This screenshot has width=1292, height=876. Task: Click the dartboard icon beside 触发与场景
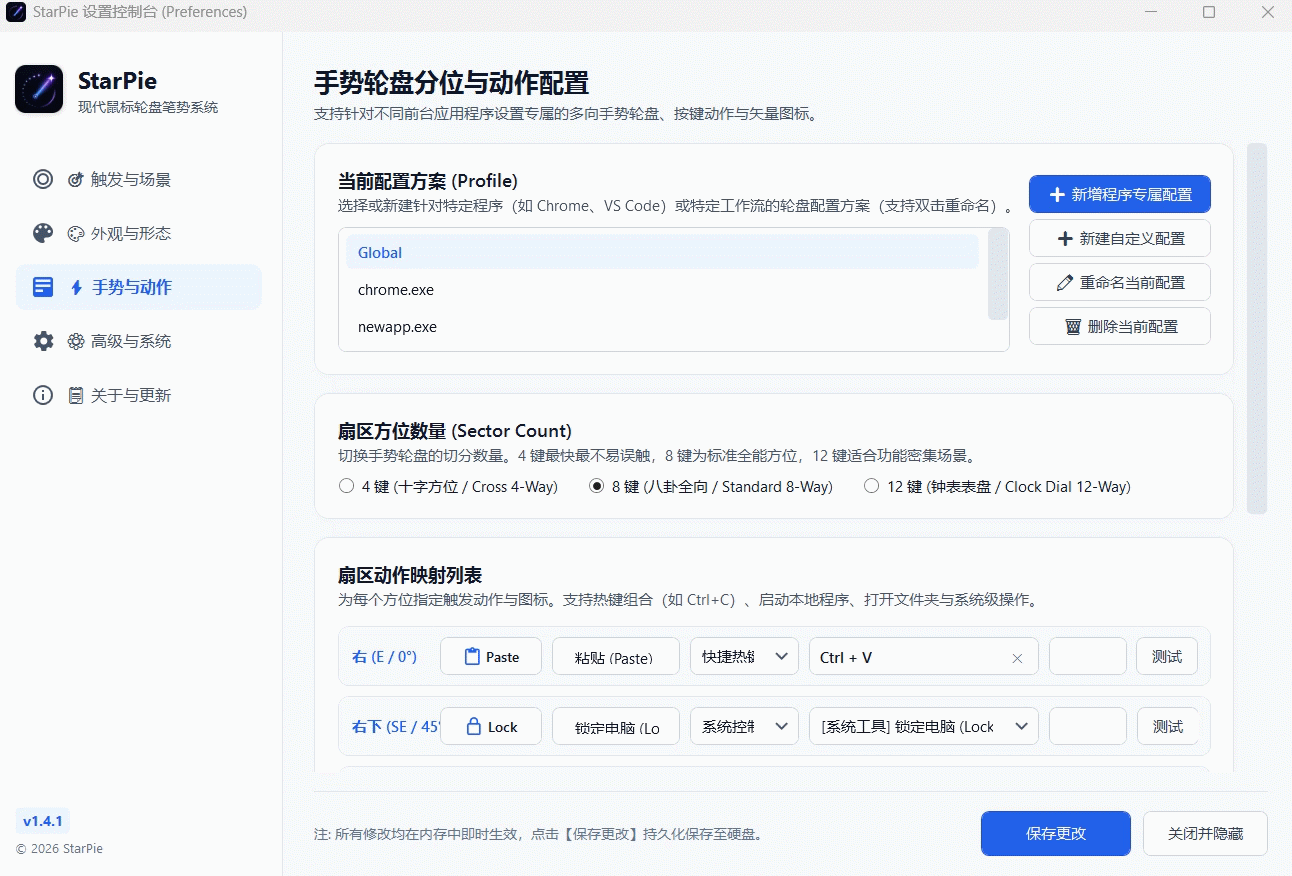click(75, 180)
